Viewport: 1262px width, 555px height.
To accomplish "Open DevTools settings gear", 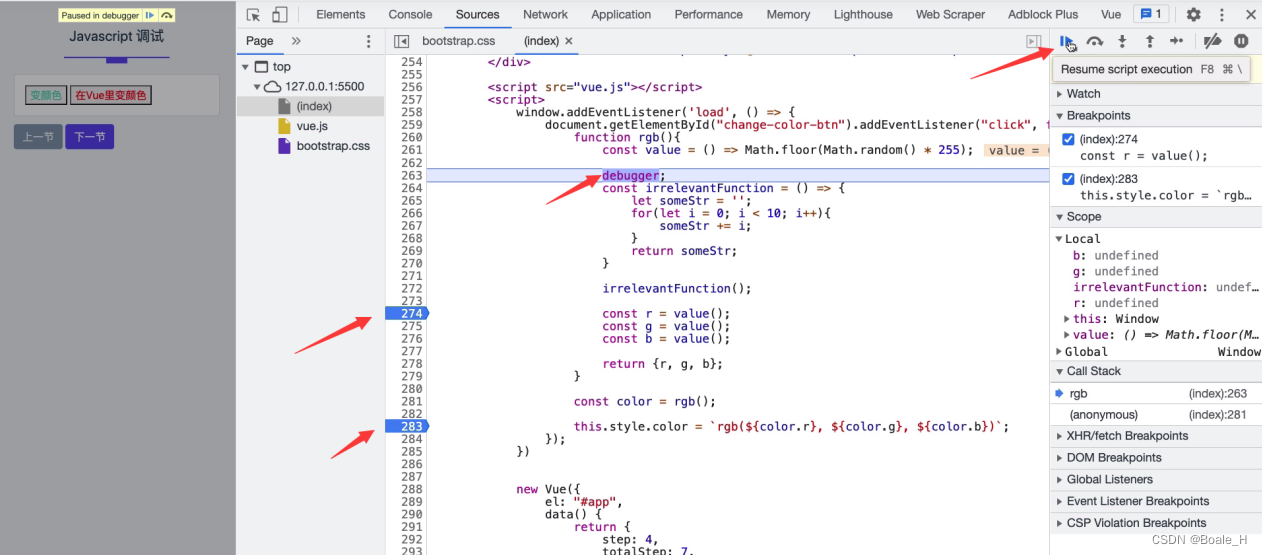I will [x=1193, y=14].
